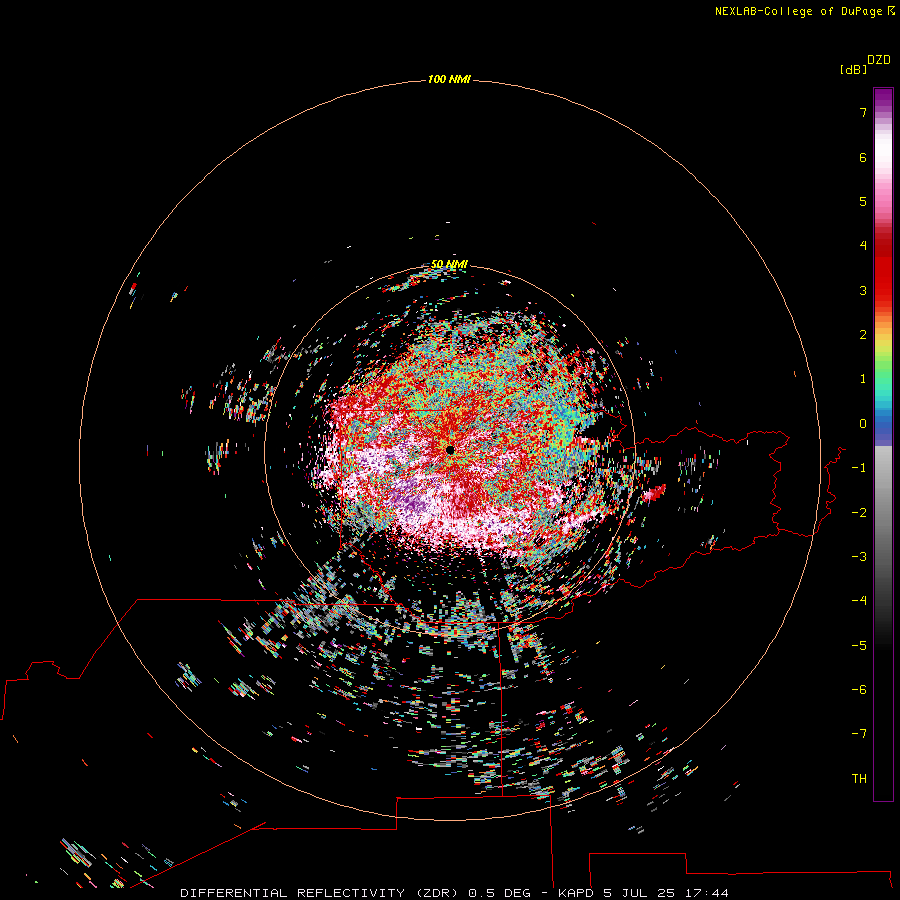Click the 17:44 timestamp
The image size is (900, 900).
[707, 893]
